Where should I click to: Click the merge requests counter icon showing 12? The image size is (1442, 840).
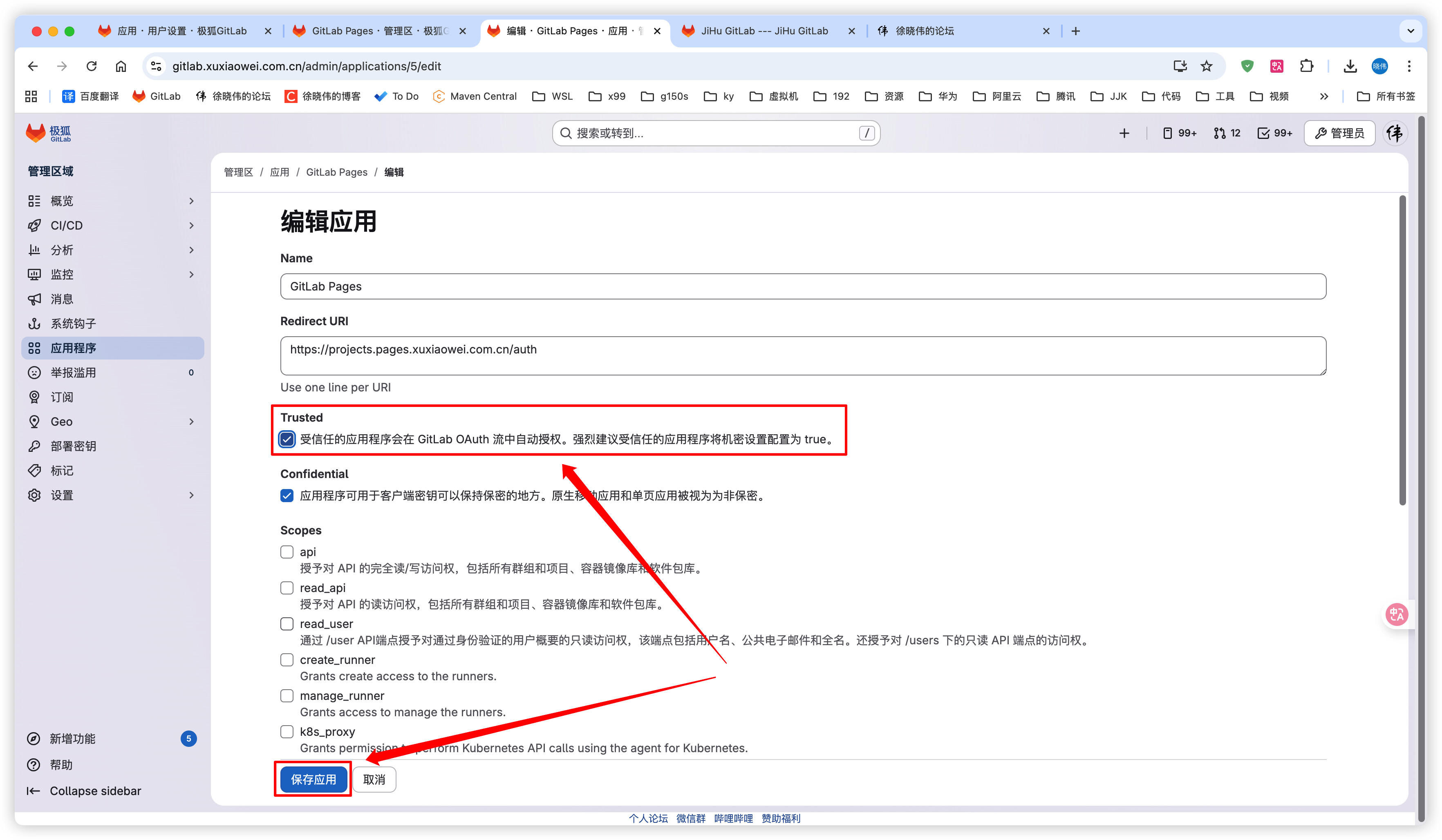[x=1226, y=133]
